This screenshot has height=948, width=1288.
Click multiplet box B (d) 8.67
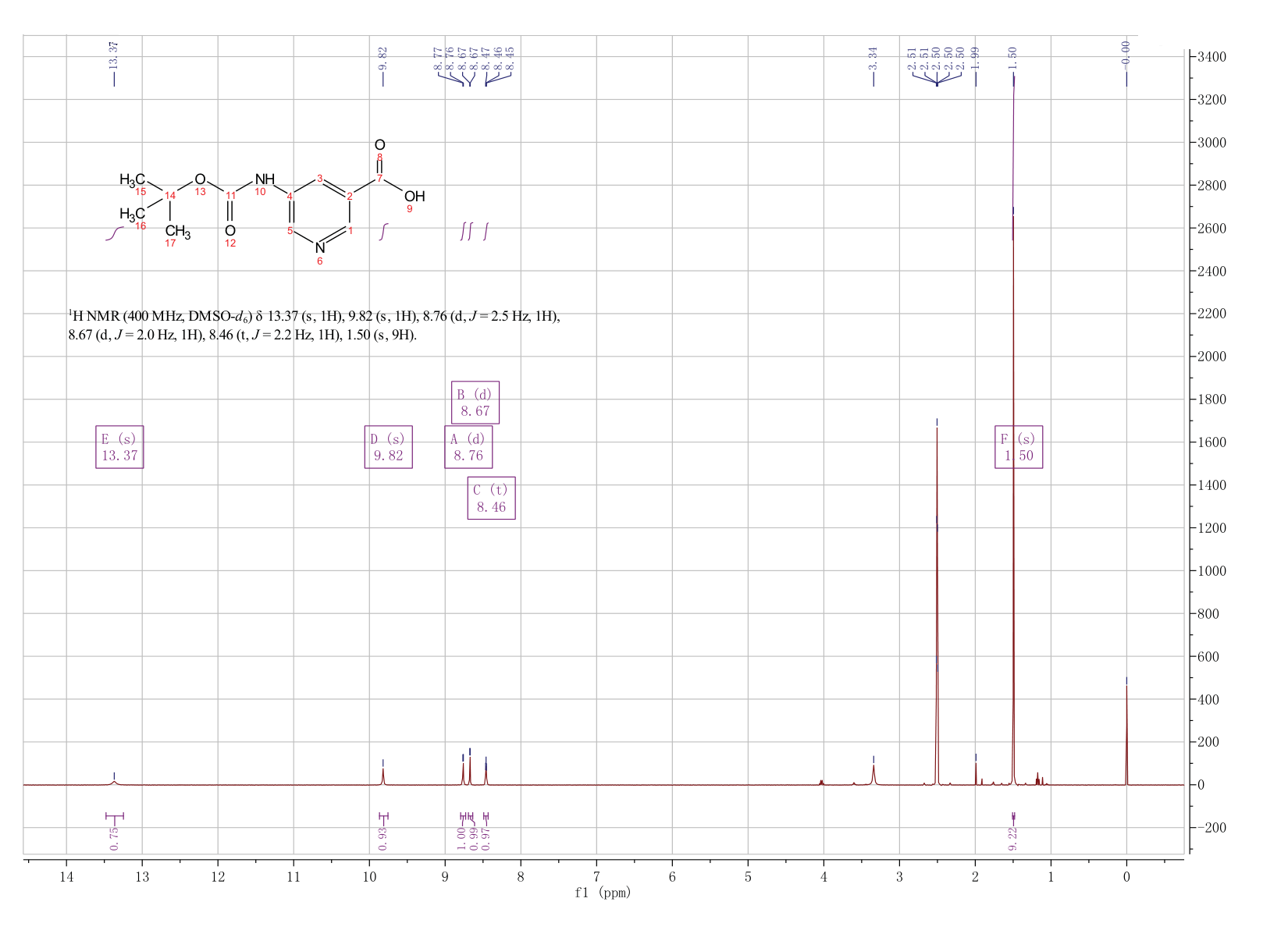[x=475, y=403]
